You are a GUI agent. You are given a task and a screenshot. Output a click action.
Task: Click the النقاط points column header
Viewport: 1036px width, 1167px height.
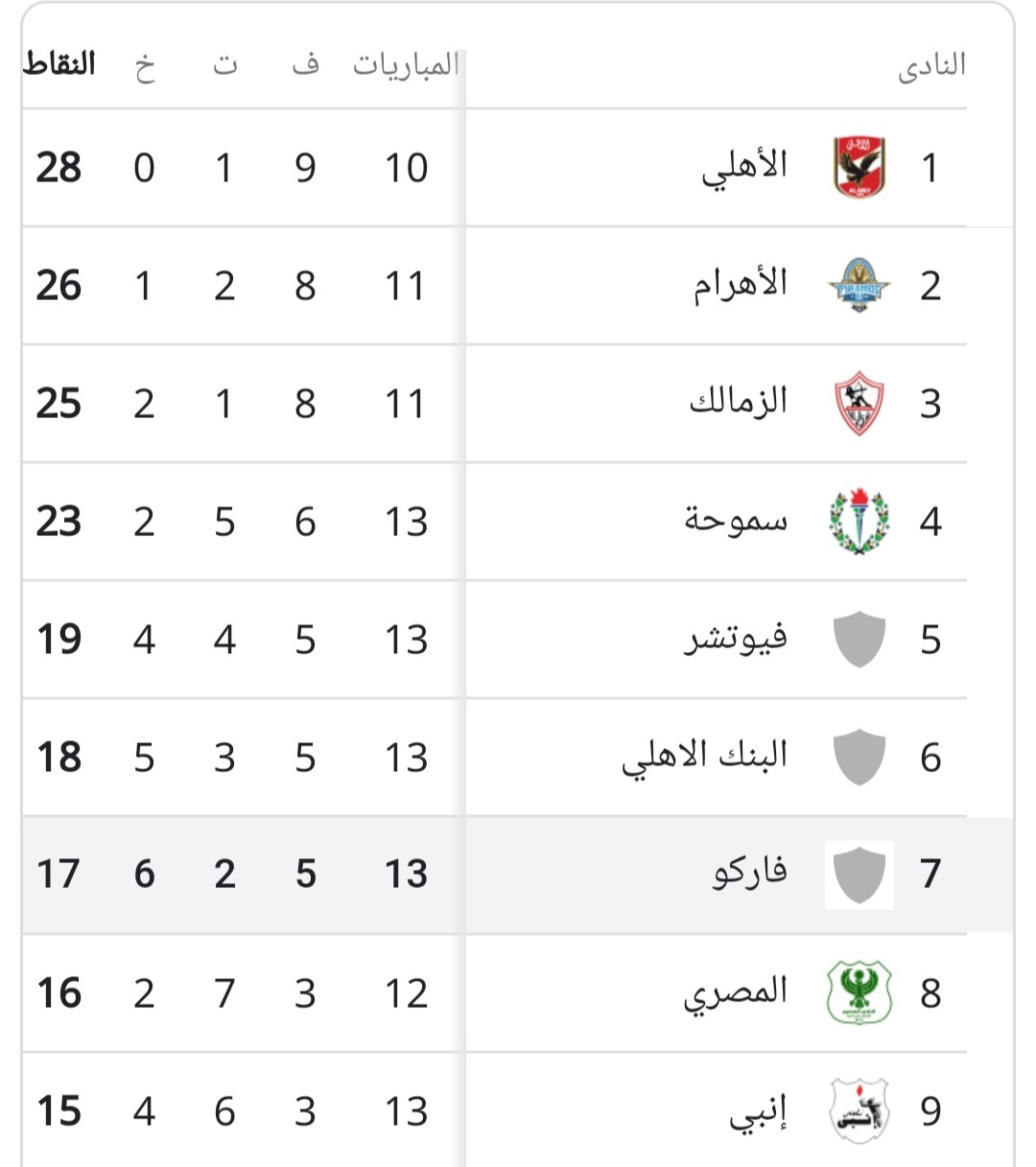(59, 65)
